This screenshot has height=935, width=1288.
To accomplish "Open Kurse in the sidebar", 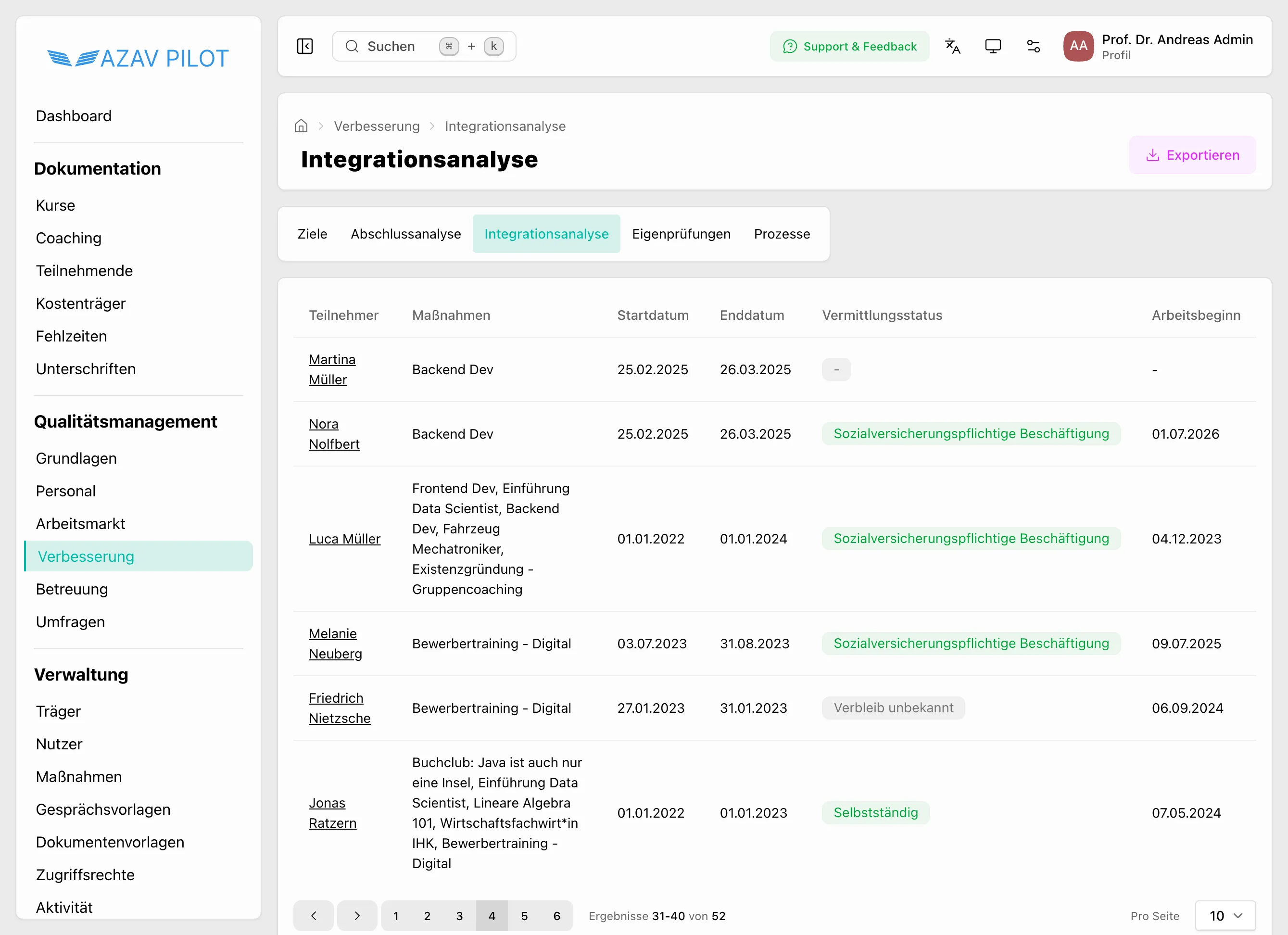I will [x=56, y=206].
